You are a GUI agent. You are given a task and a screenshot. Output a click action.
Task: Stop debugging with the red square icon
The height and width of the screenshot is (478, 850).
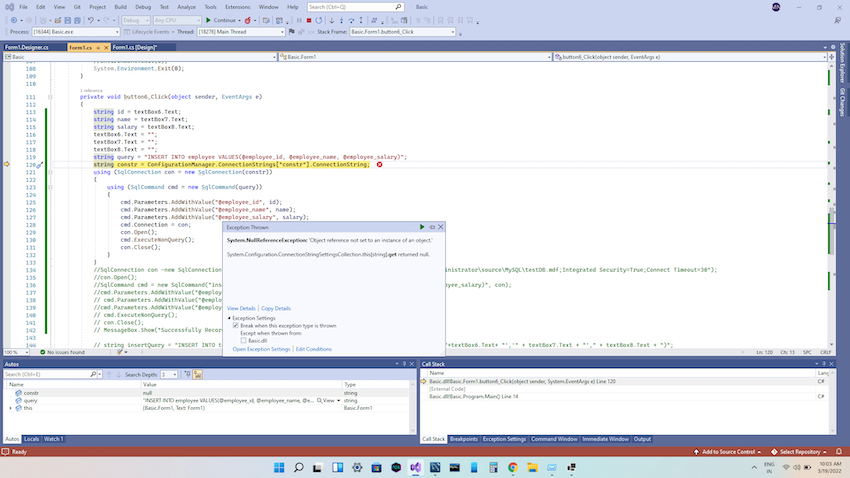[308, 20]
